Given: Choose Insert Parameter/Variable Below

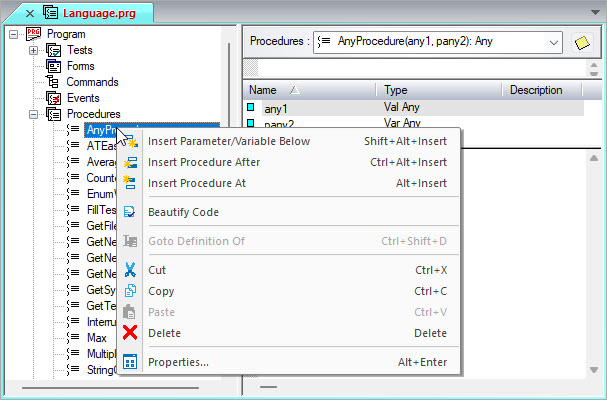Looking at the screenshot, I should [x=228, y=141].
